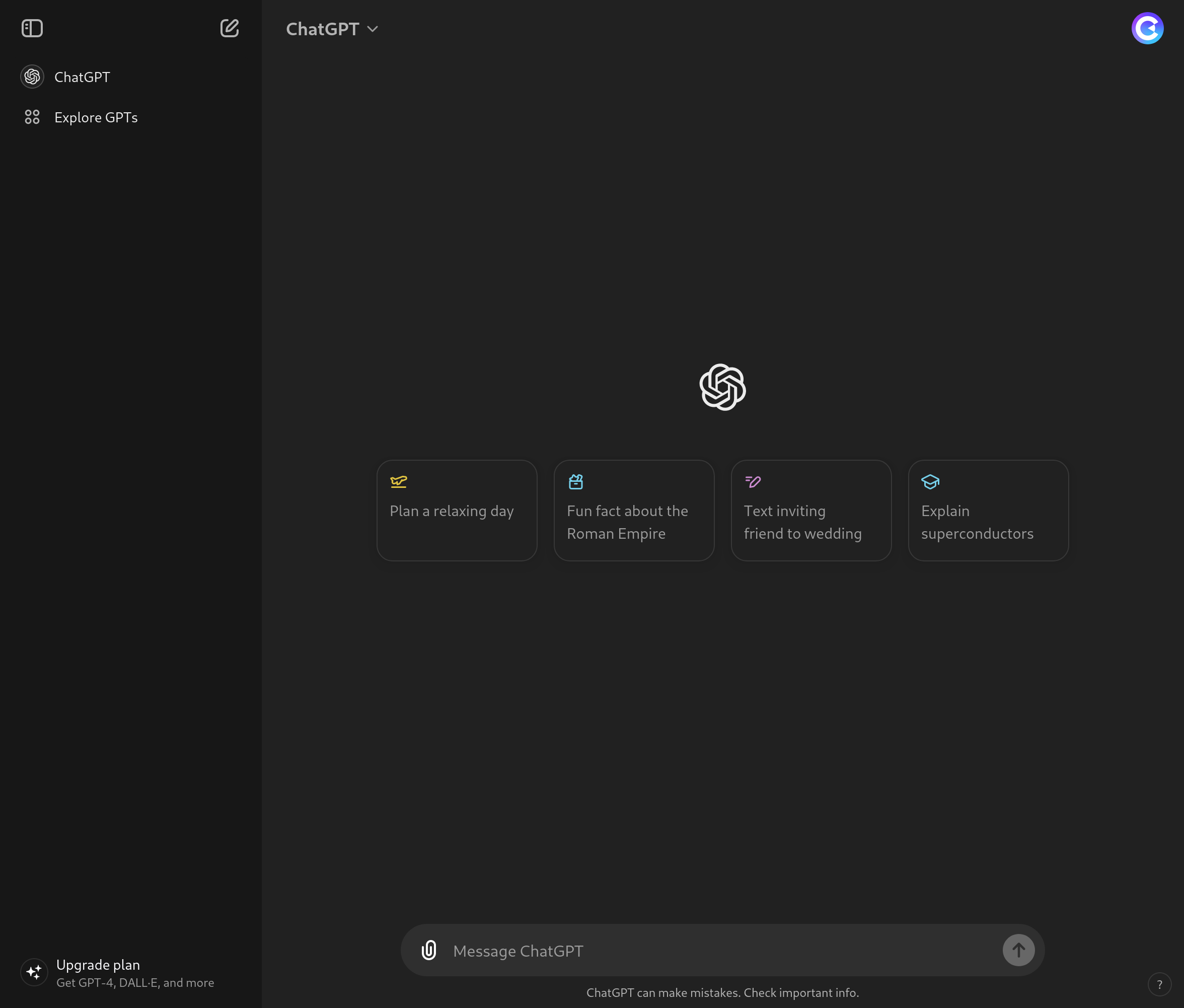Screen dimensions: 1184x1008
Task: Start a new chat with pencil icon
Action: pos(229,28)
